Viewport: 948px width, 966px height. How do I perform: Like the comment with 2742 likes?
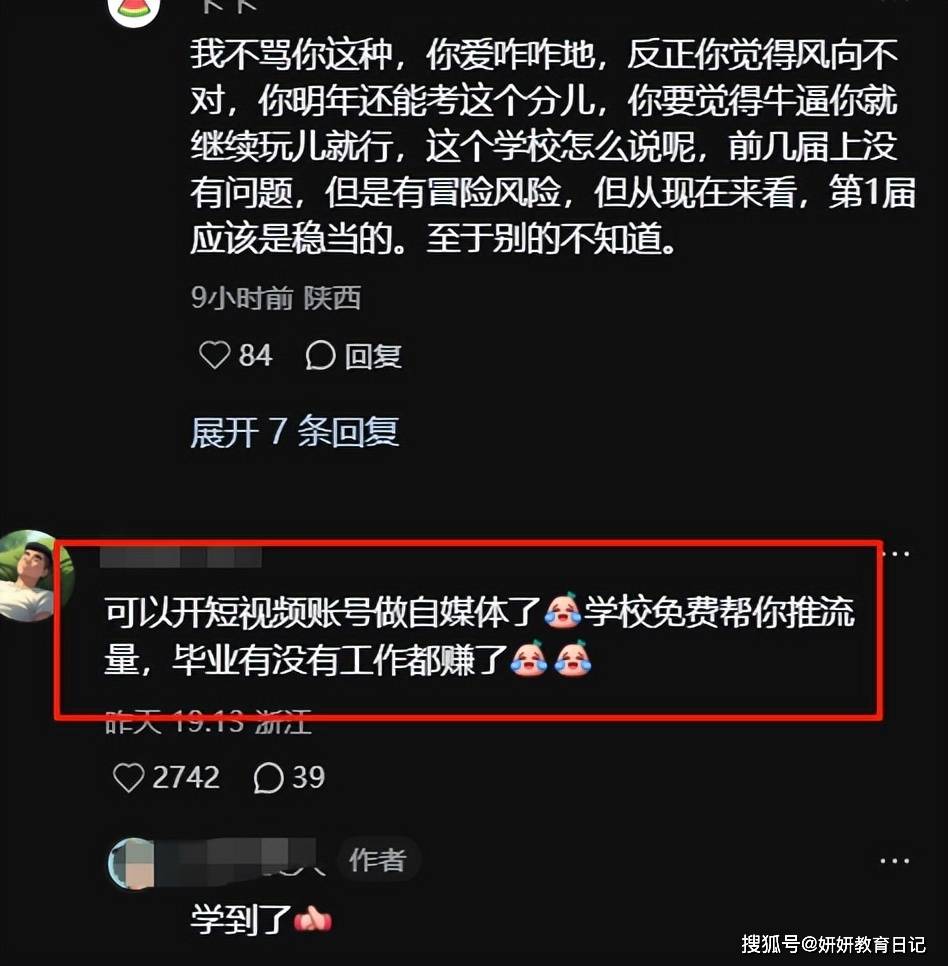pos(129,777)
